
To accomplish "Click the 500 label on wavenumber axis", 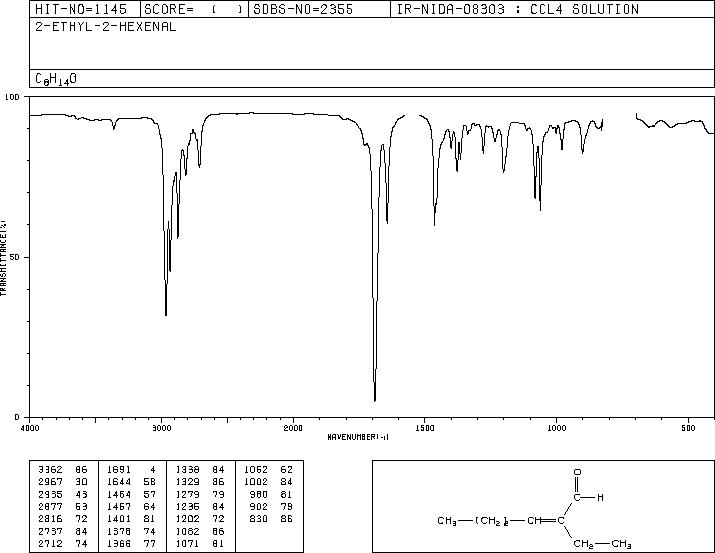I will [688, 428].
